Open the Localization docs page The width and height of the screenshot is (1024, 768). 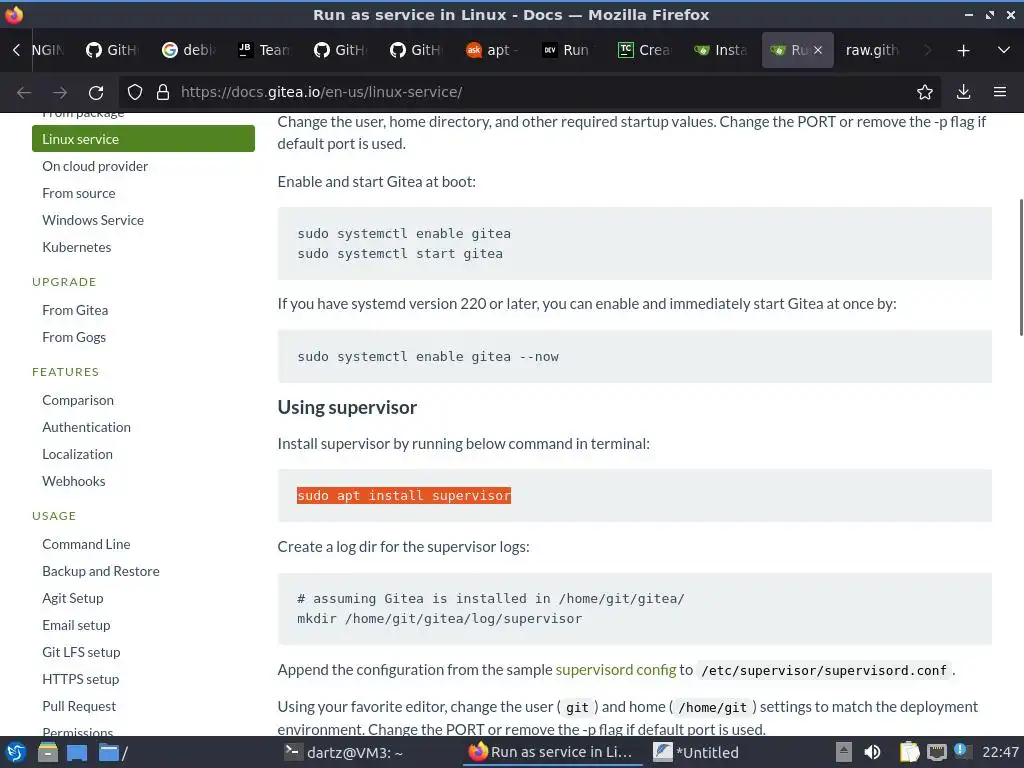[x=77, y=454]
